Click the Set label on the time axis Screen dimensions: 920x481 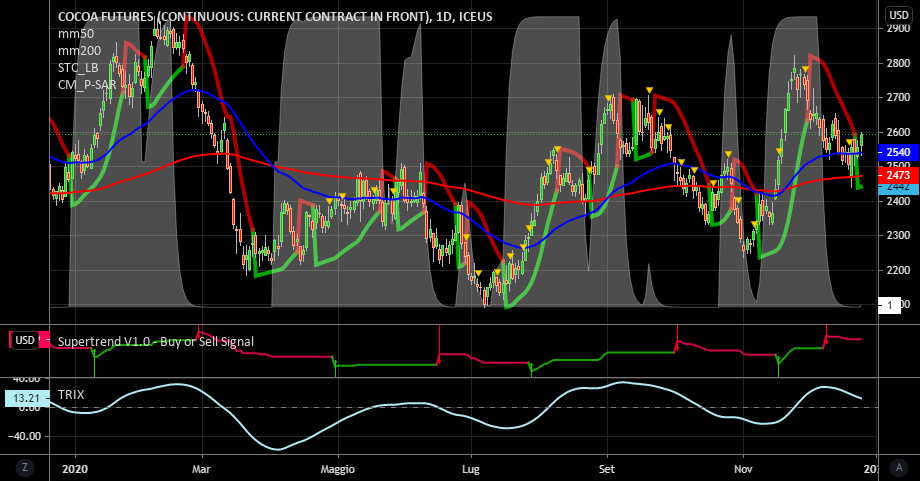[x=606, y=467]
